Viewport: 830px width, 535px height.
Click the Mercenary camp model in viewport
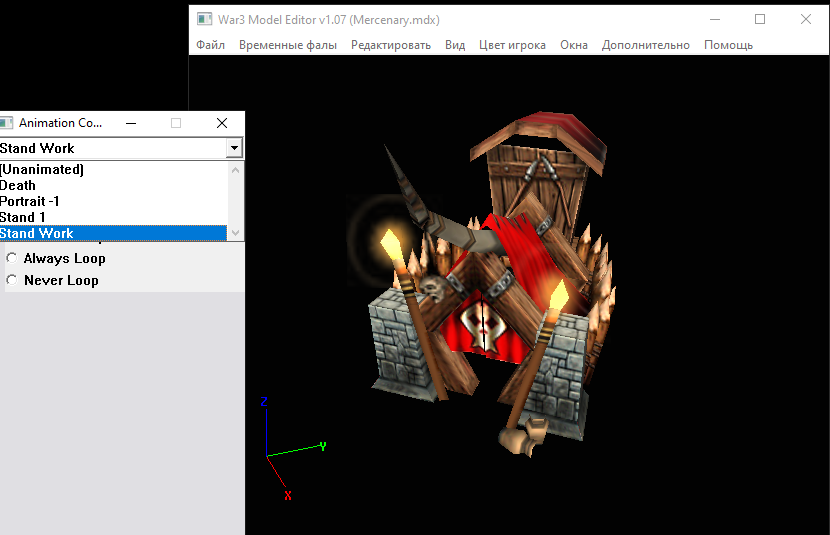tap(490, 286)
